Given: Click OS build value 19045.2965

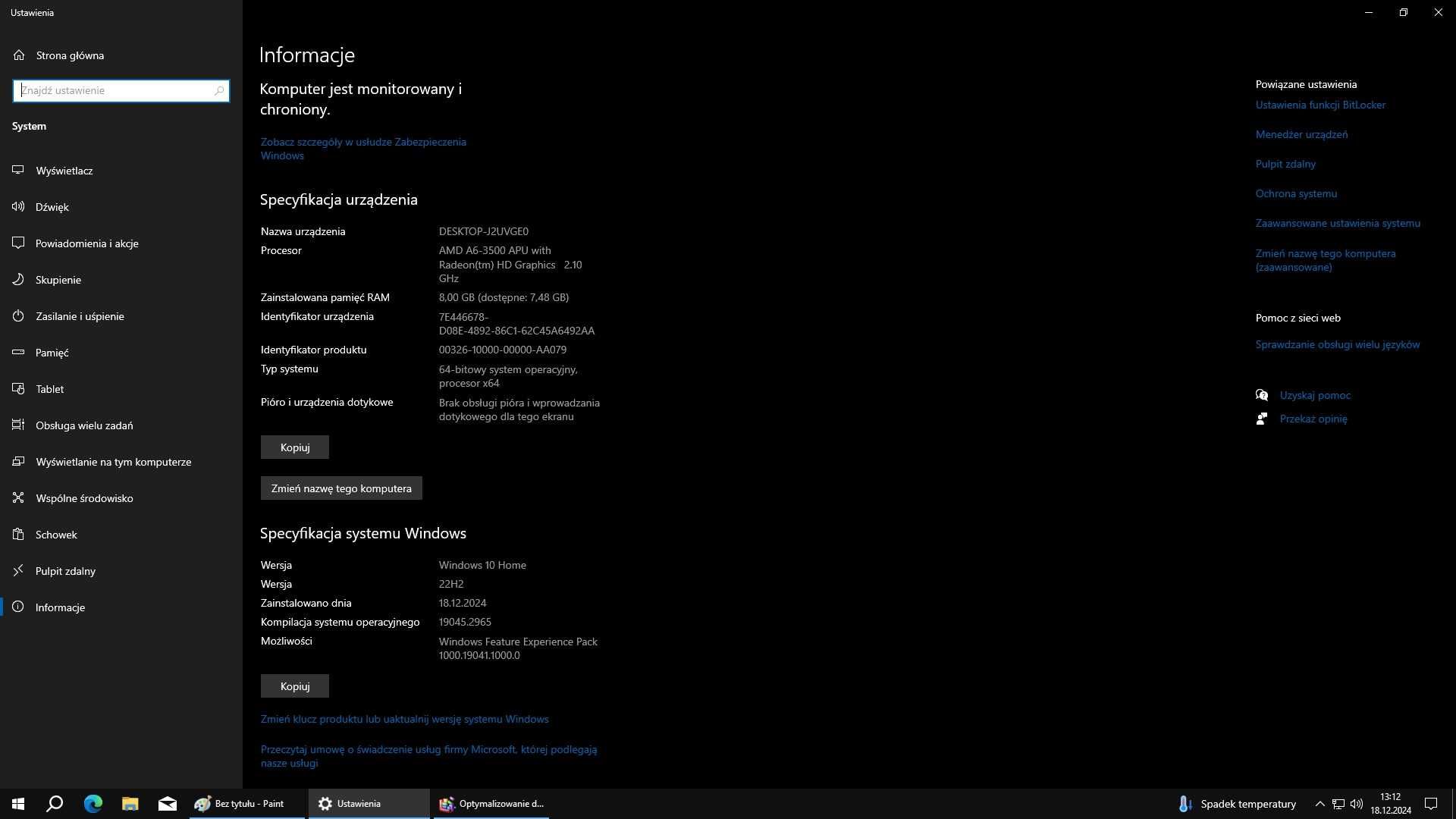Looking at the screenshot, I should pos(465,622).
